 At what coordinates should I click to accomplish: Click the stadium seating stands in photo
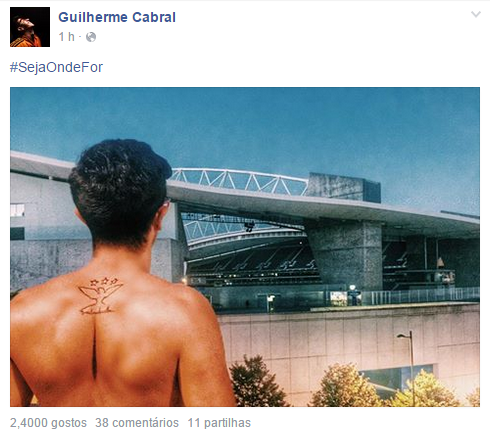[252, 260]
